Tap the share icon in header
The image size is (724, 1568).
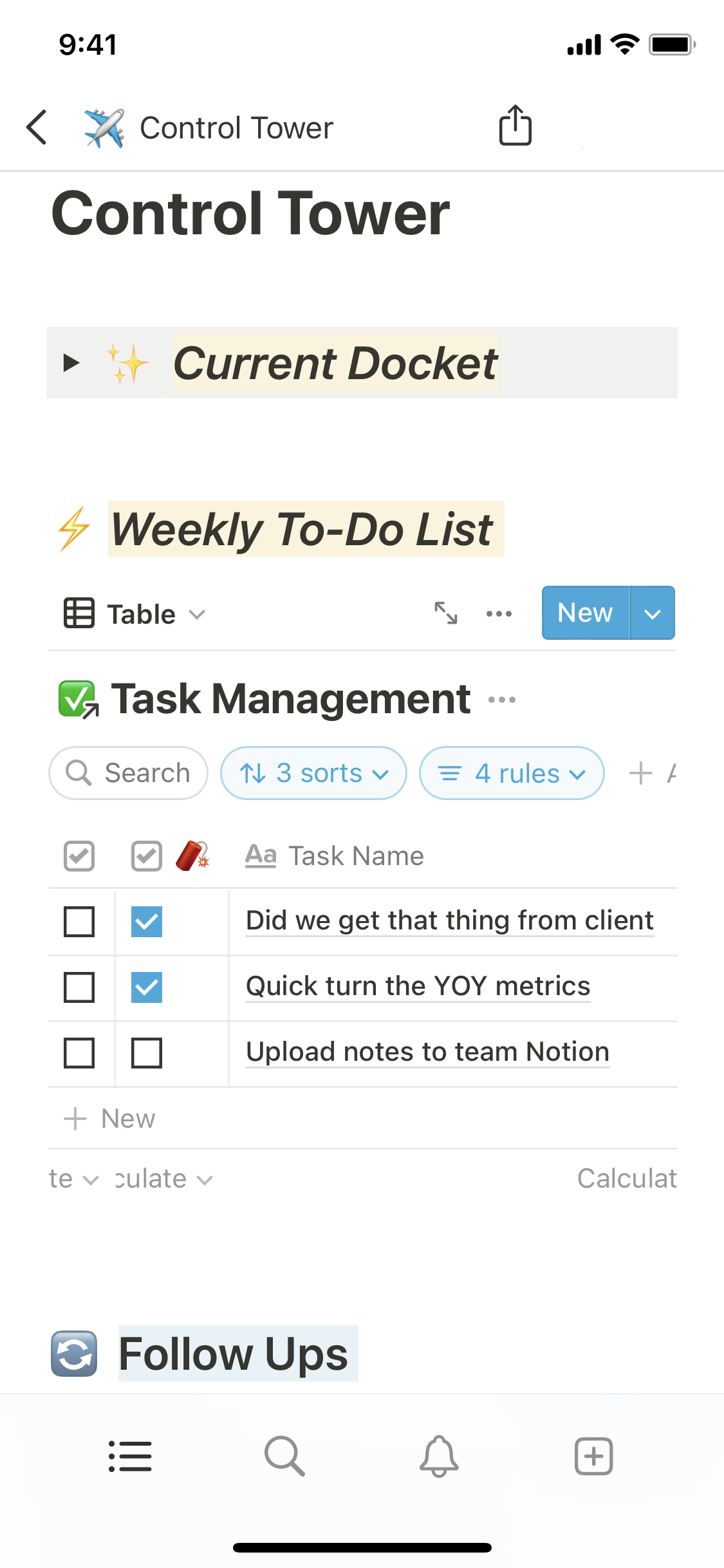515,126
